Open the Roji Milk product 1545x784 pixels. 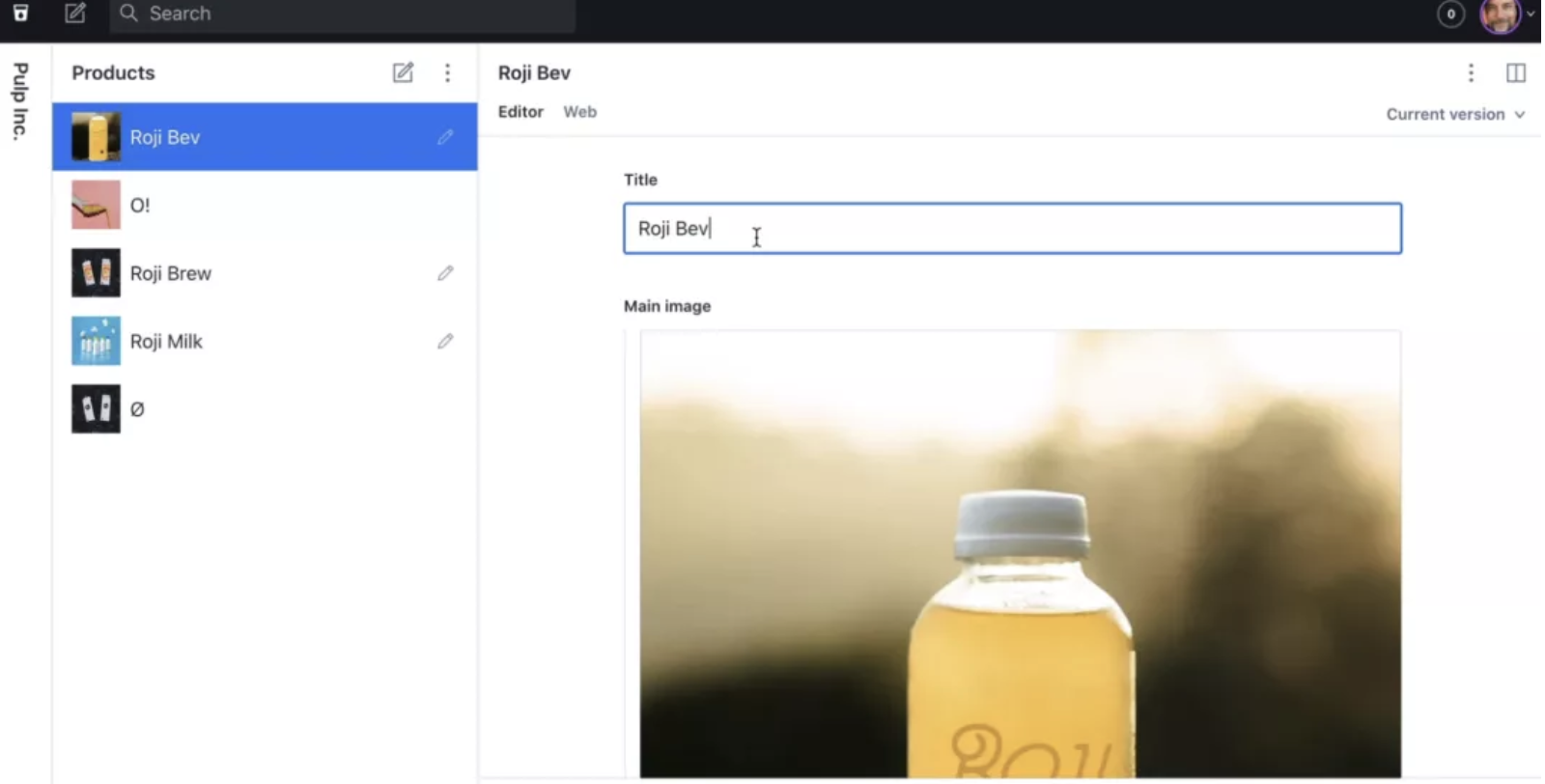click(x=265, y=341)
